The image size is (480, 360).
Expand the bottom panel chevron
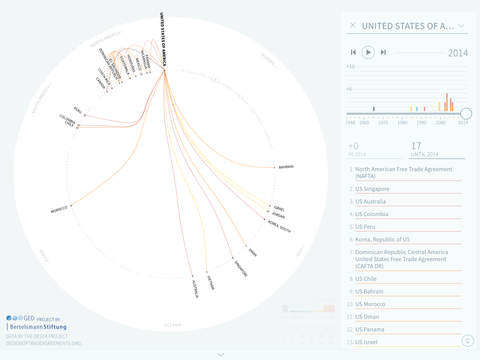point(221,355)
